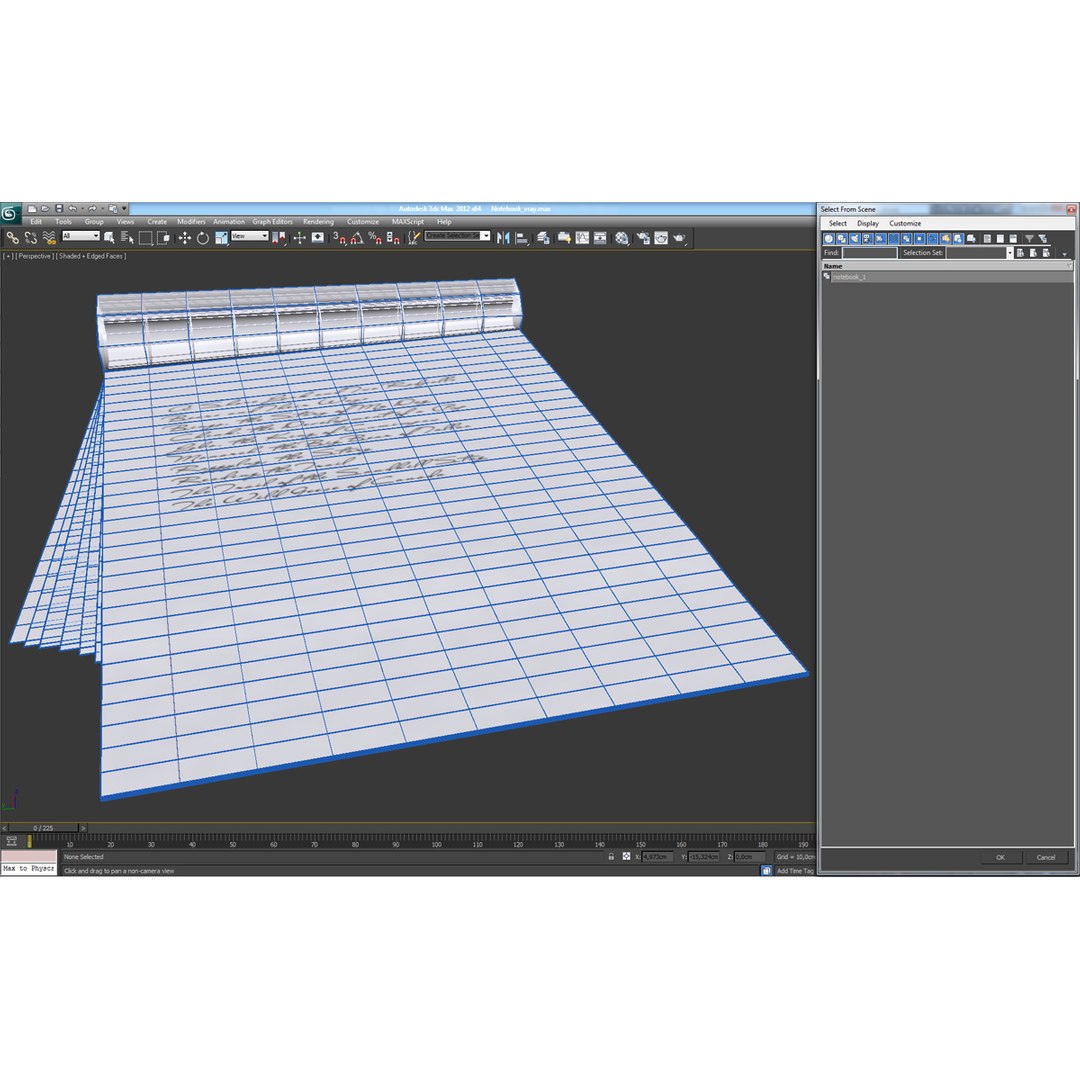1080x1080 pixels.
Task: Click the Mirror tool icon
Action: pyautogui.click(x=503, y=238)
